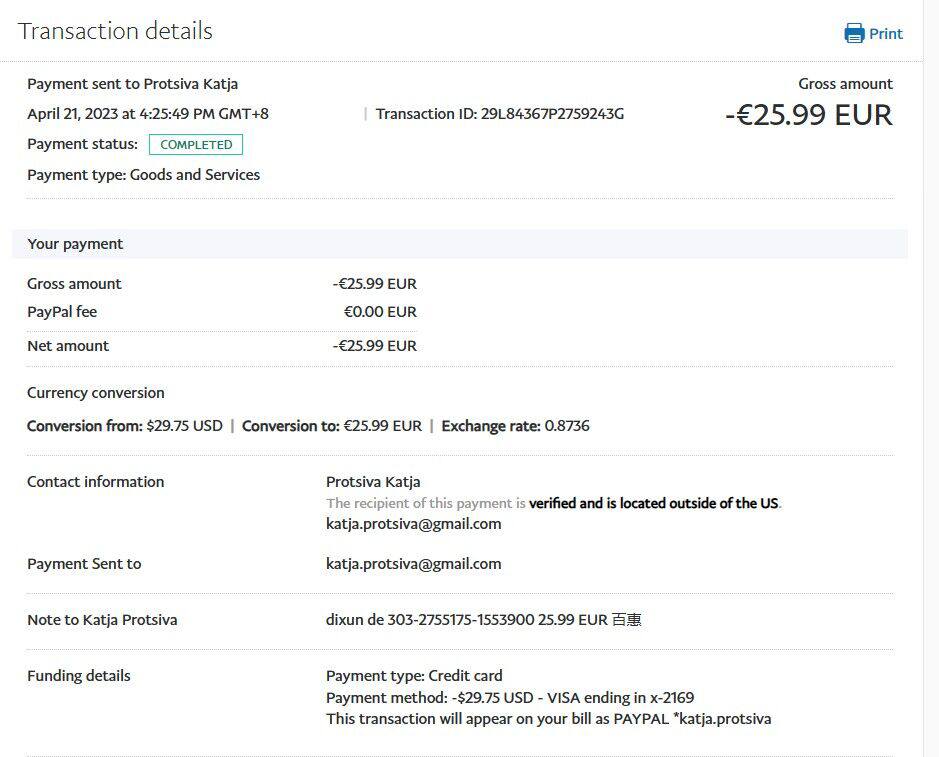Click the email address under Contact information
Screen dimensions: 939x757
point(413,524)
